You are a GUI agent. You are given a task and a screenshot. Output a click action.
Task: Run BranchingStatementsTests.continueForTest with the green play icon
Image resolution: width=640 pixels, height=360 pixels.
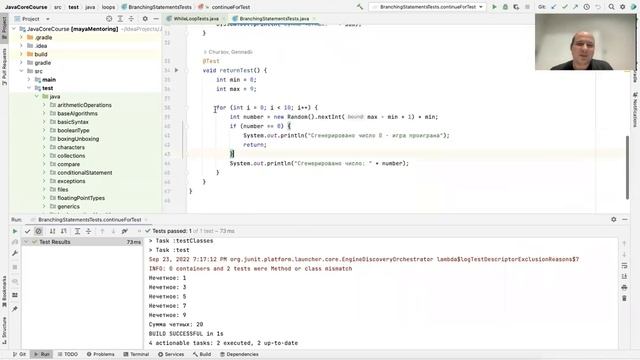[x=494, y=7]
